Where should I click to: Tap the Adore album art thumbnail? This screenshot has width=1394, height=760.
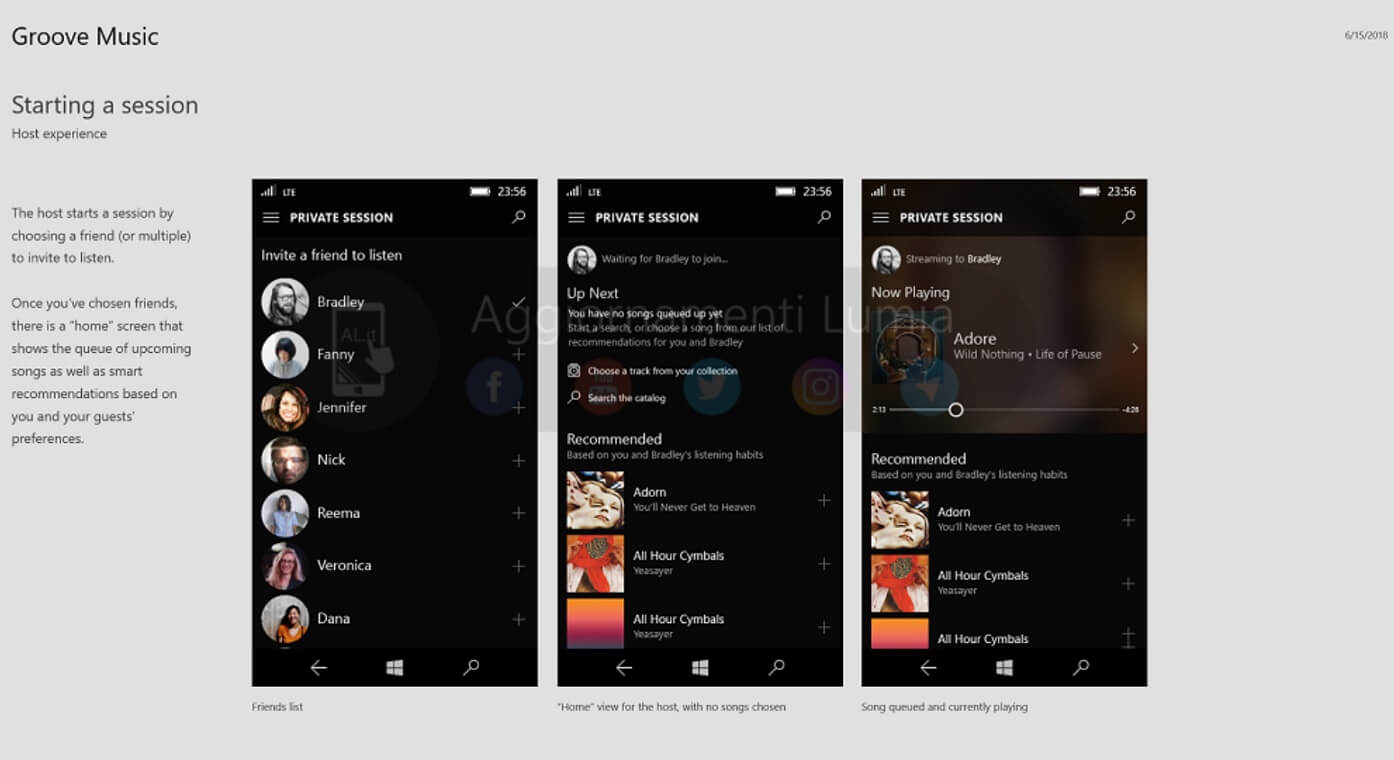point(906,349)
